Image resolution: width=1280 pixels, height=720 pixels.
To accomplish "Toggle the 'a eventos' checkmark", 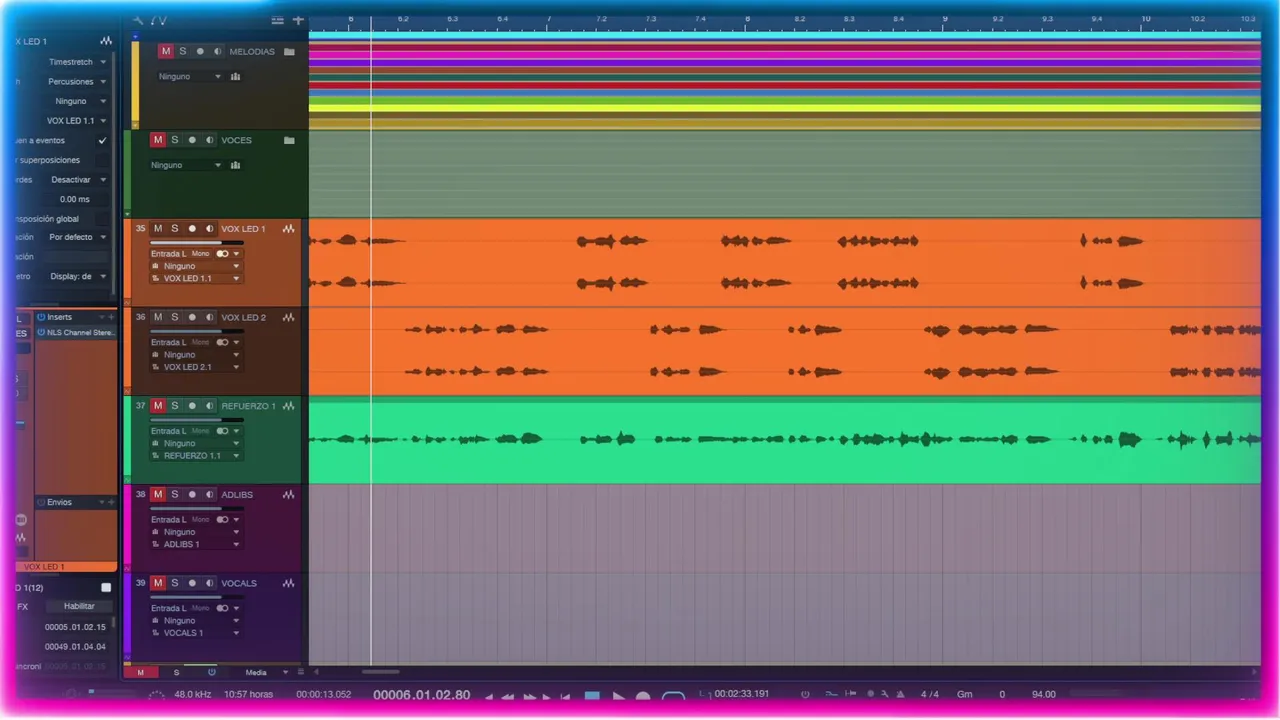I will coord(102,141).
